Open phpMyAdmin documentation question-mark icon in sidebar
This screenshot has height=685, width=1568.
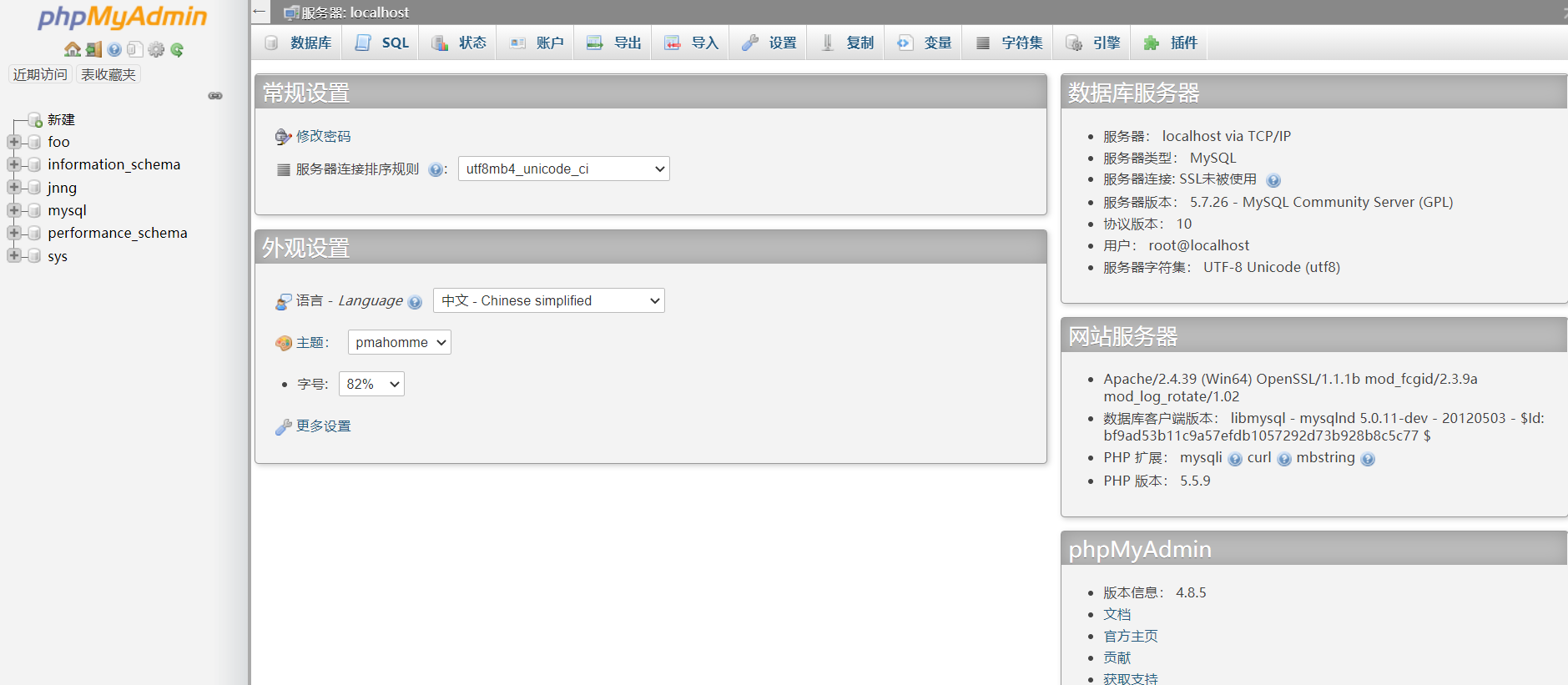[114, 49]
